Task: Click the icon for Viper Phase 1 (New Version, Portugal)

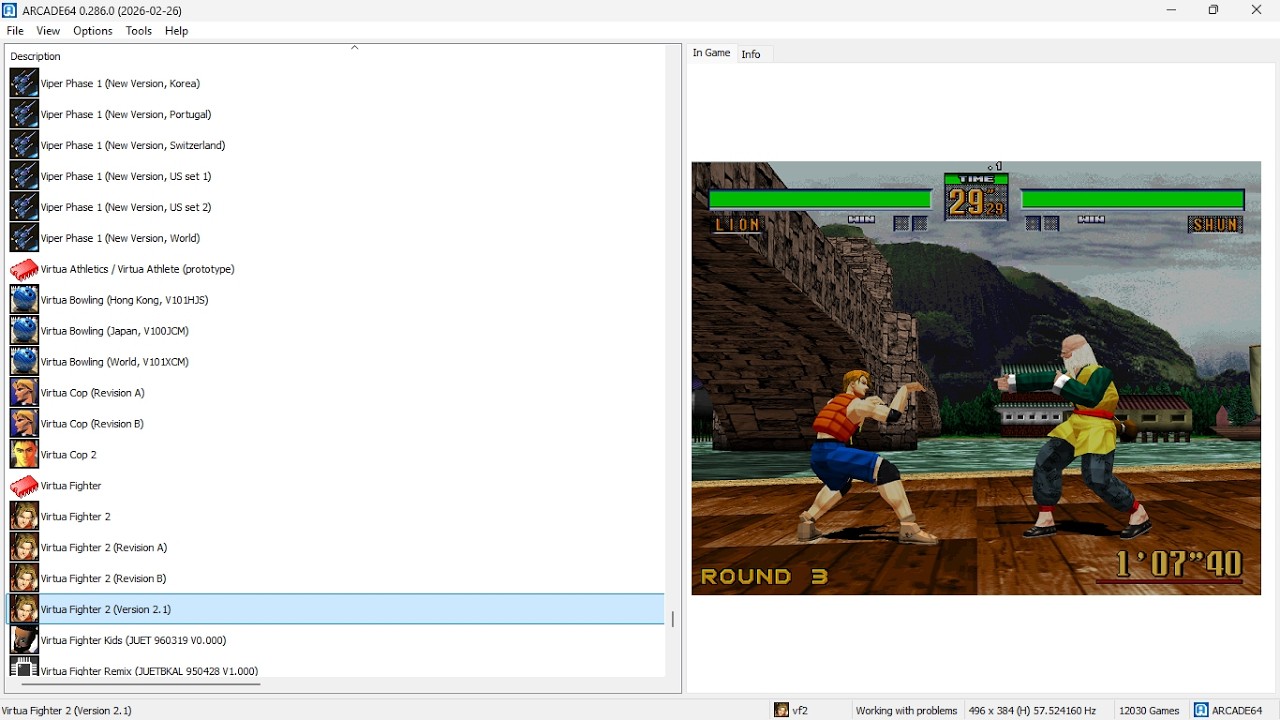Action: (x=24, y=114)
